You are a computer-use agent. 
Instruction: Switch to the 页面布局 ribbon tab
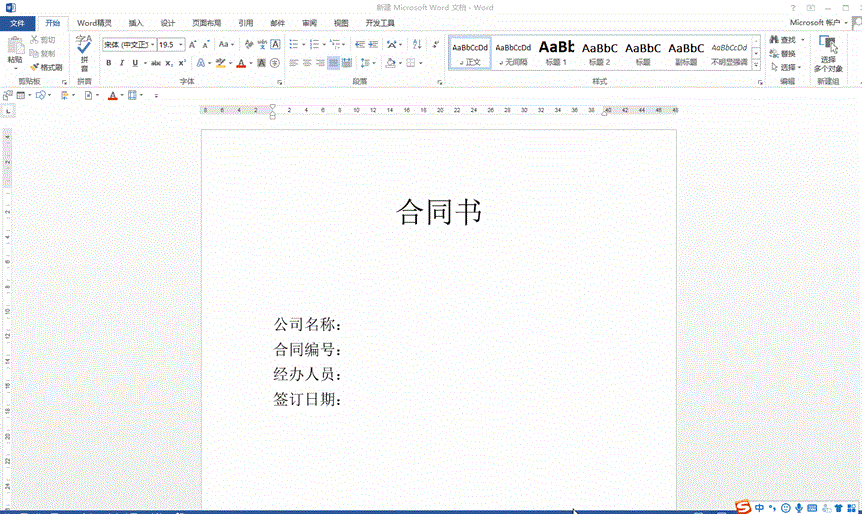click(x=206, y=22)
